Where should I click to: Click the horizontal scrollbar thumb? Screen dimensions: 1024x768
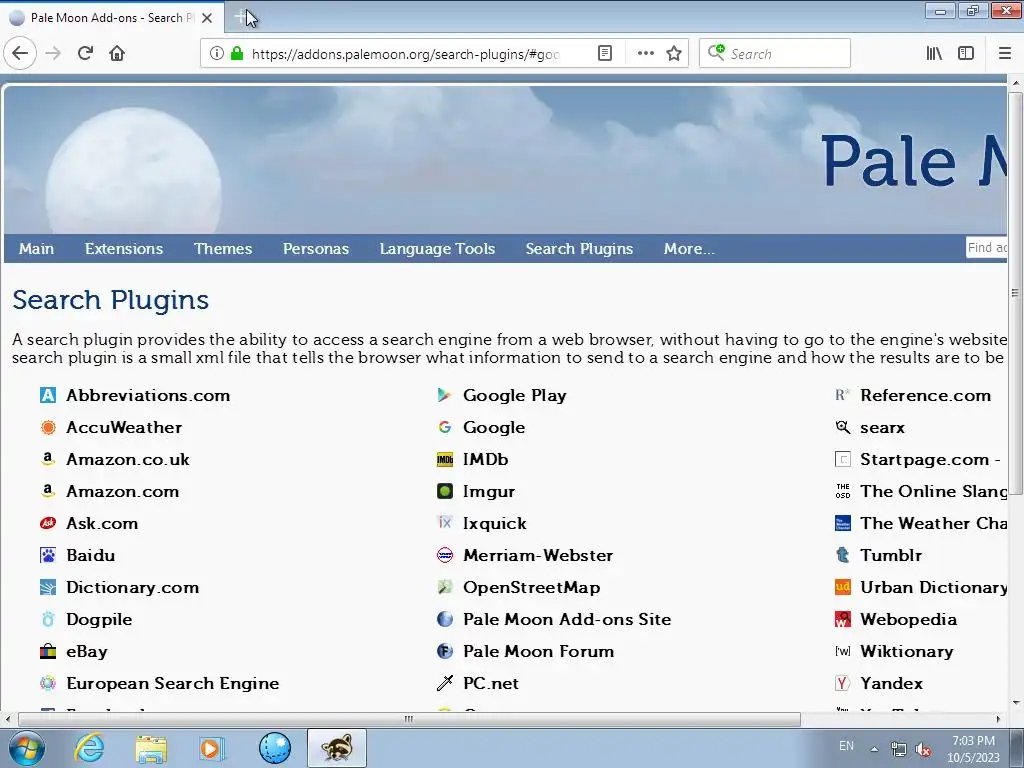coord(409,719)
